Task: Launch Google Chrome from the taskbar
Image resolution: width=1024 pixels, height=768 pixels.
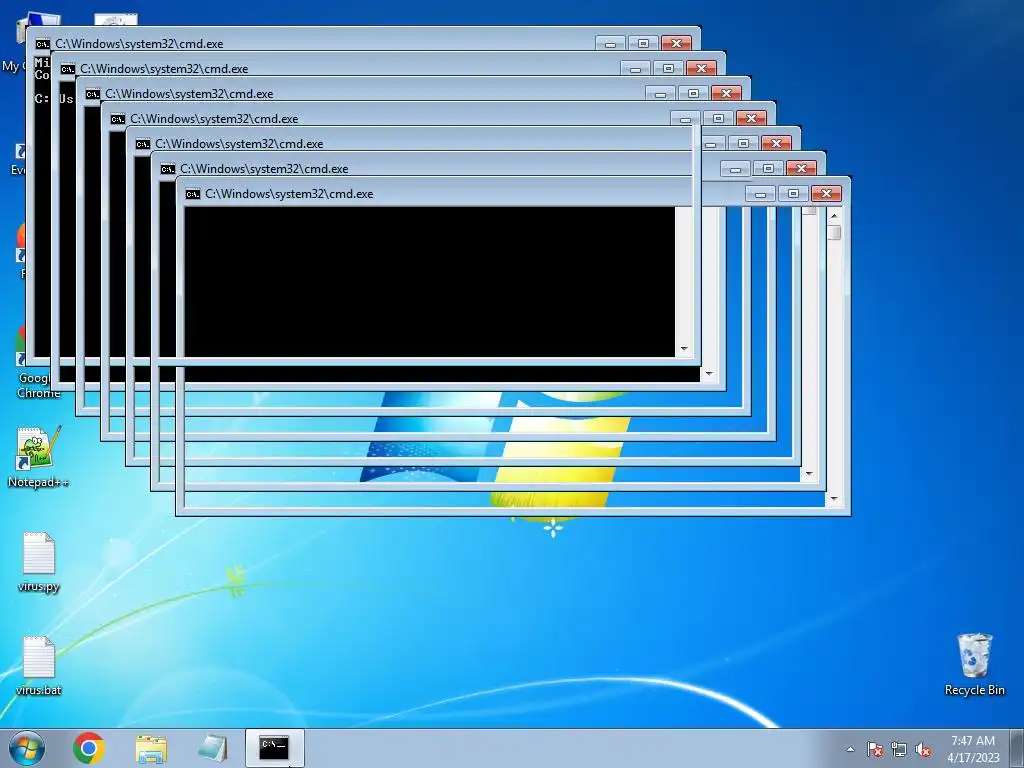Action: (x=89, y=748)
